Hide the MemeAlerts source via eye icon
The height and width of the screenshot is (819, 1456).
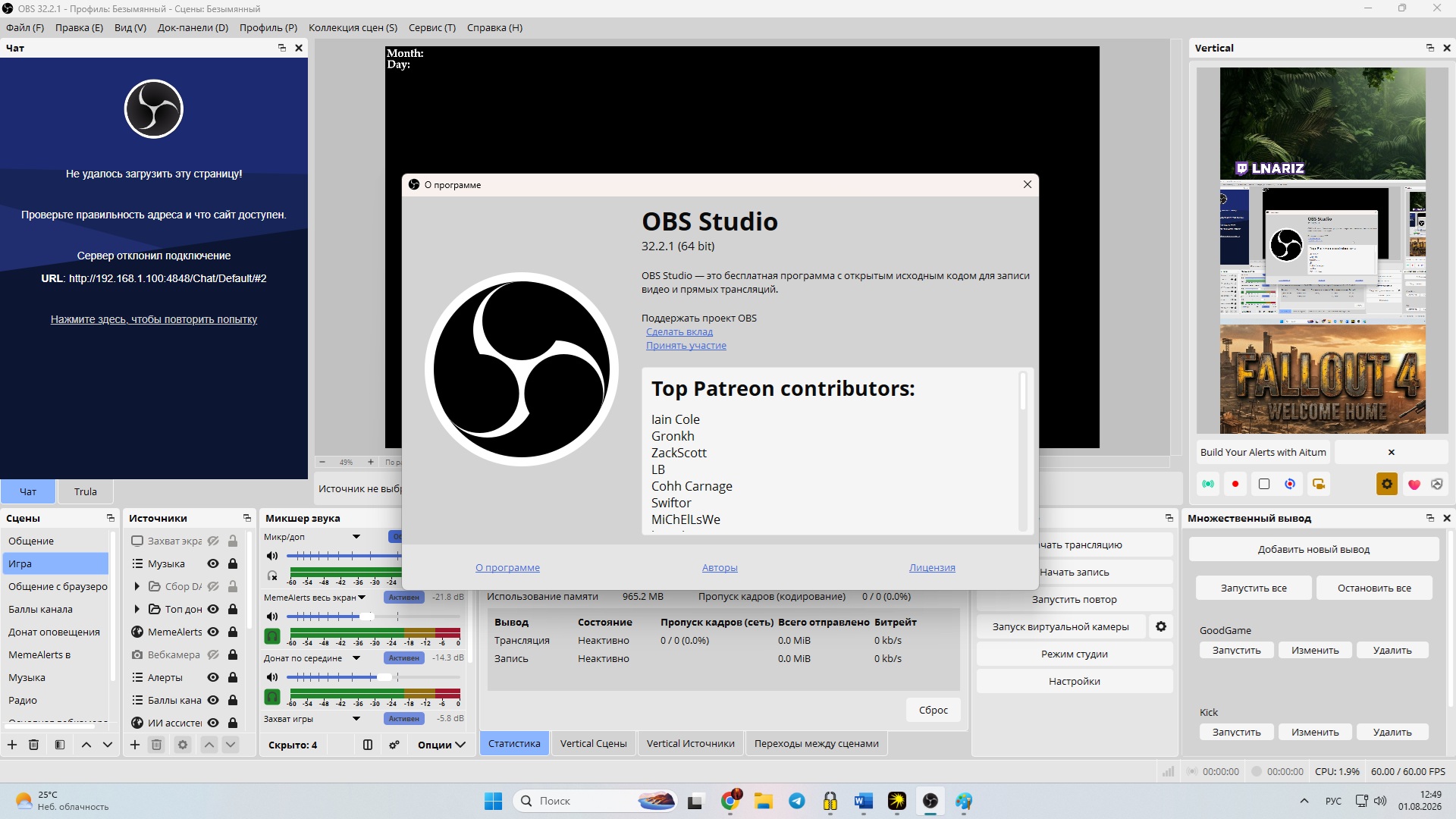pos(213,632)
